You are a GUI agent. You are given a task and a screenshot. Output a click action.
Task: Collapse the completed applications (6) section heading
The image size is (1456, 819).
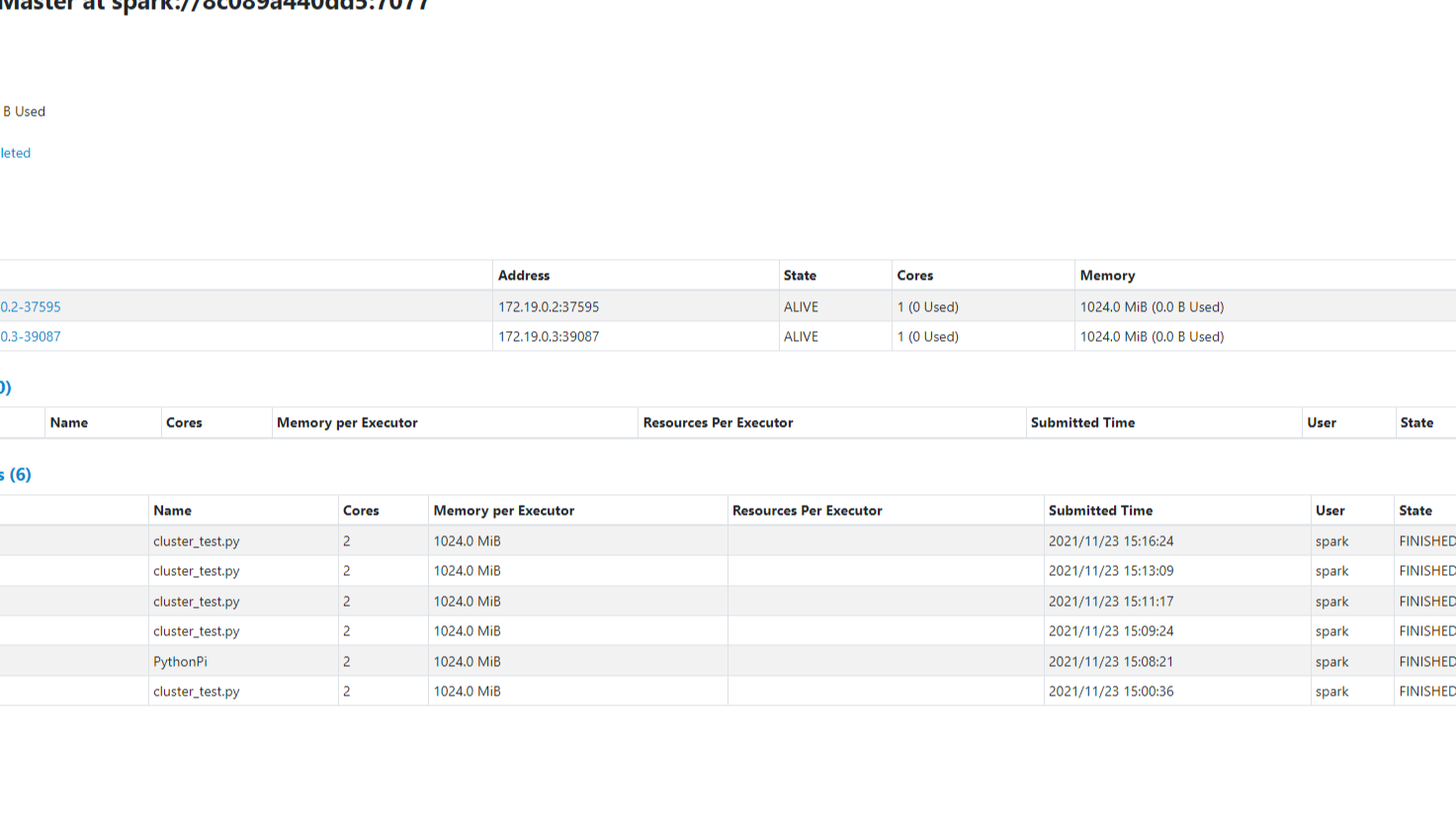[16, 475]
